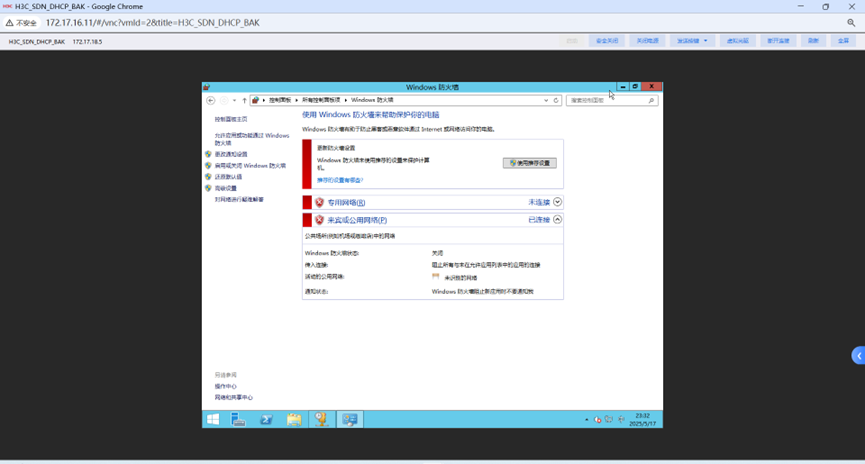Select 控制面板 breadcrumb in address bar
Image resolution: width=865 pixels, height=464 pixels.
[x=280, y=100]
